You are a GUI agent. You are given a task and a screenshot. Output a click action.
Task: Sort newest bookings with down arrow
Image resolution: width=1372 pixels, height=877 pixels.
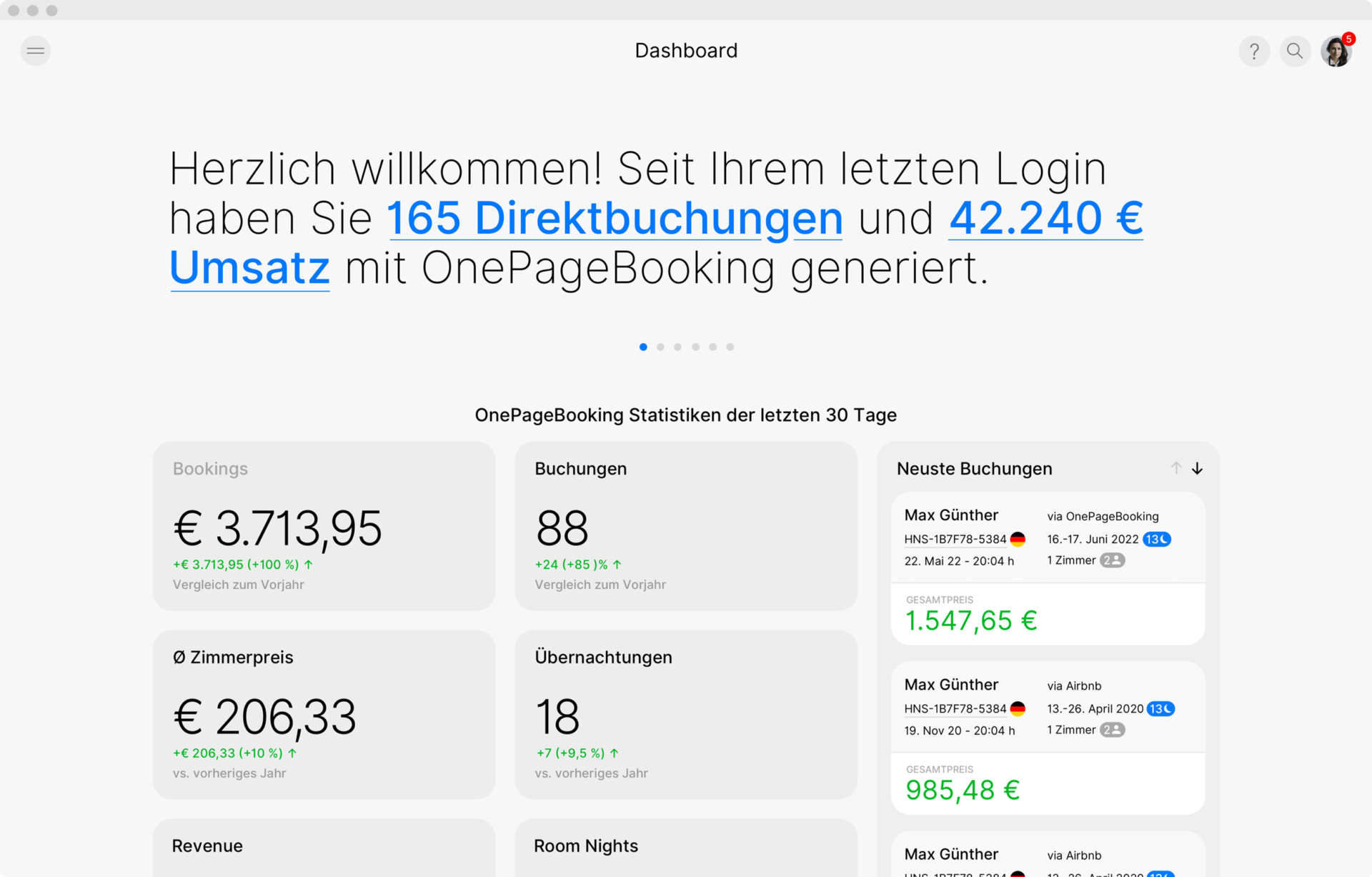point(1197,469)
